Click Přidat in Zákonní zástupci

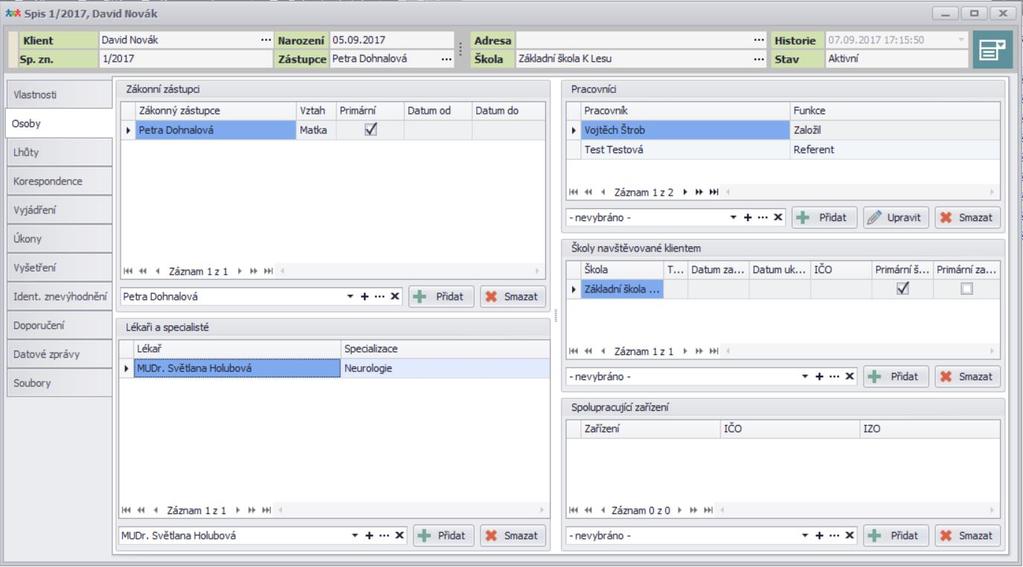pyautogui.click(x=440, y=296)
